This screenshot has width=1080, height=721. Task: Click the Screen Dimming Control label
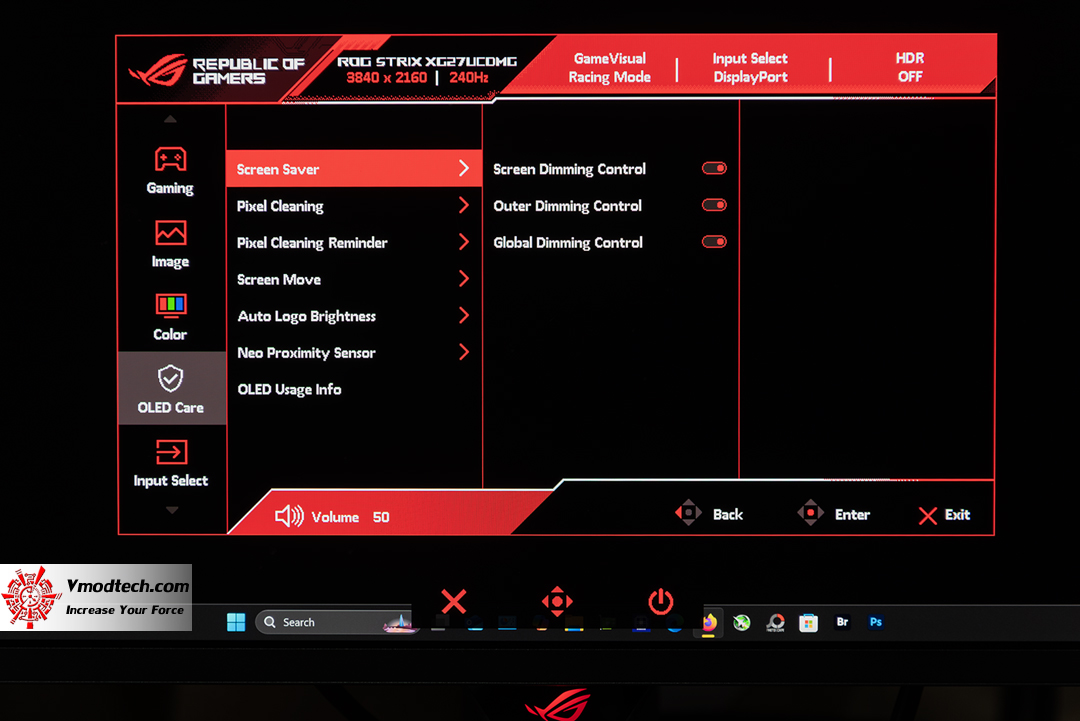[x=570, y=169]
